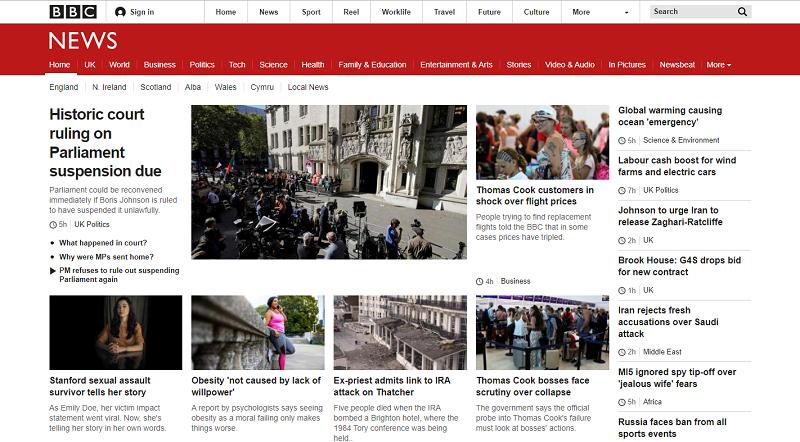Open Middle East tag link
The height and width of the screenshot is (442, 800).
point(662,352)
